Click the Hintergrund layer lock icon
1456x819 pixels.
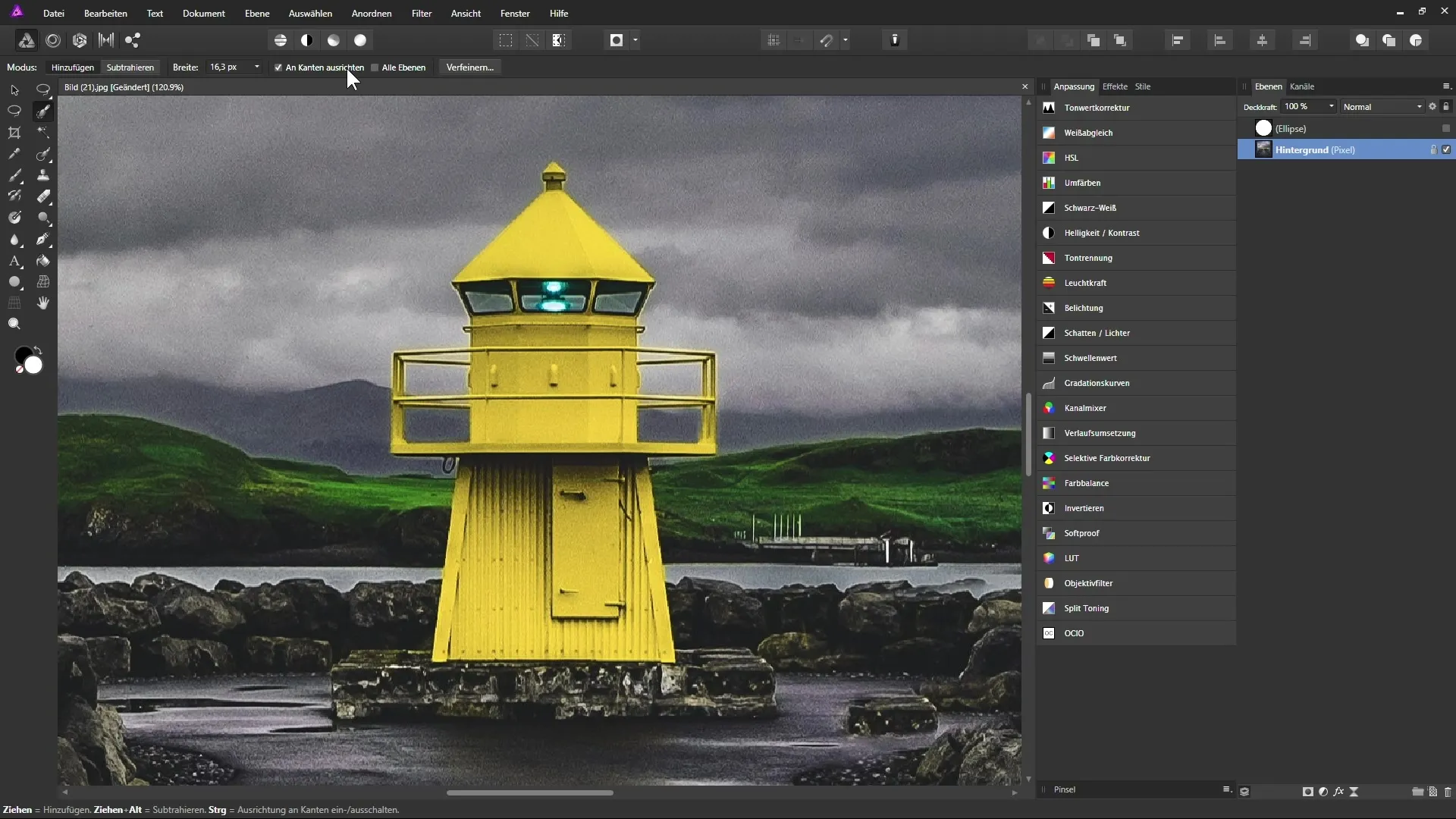coord(1433,150)
